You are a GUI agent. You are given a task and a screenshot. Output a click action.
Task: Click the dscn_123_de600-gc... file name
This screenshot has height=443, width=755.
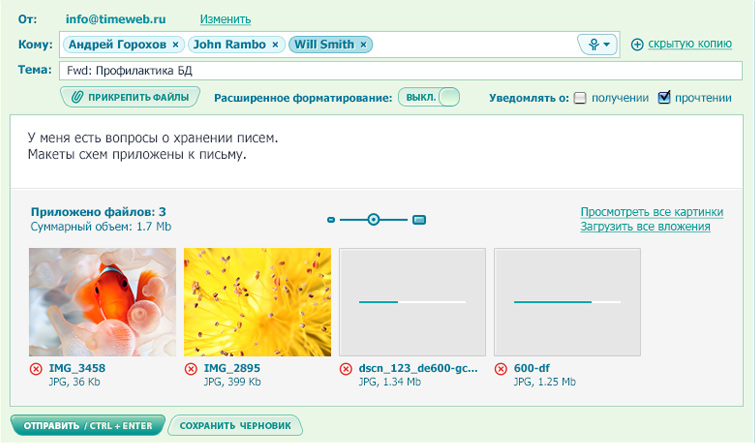(x=418, y=368)
